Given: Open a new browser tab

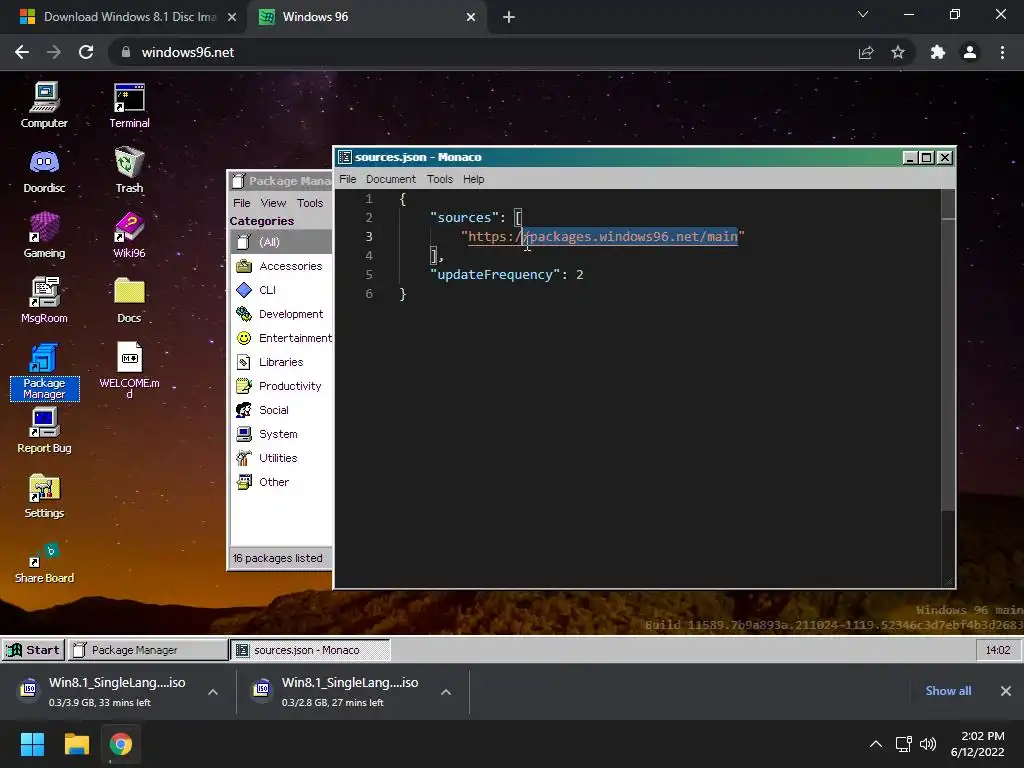Looking at the screenshot, I should point(509,17).
